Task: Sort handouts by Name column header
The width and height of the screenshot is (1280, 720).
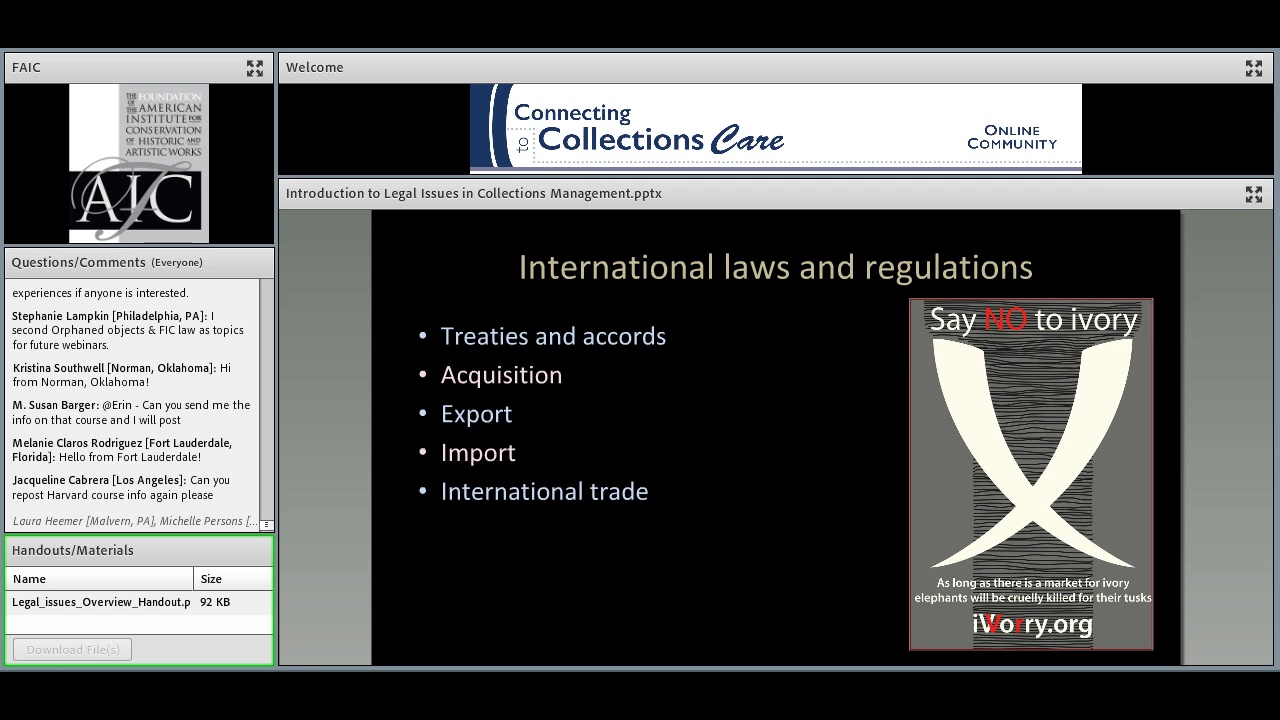Action: tap(100, 579)
